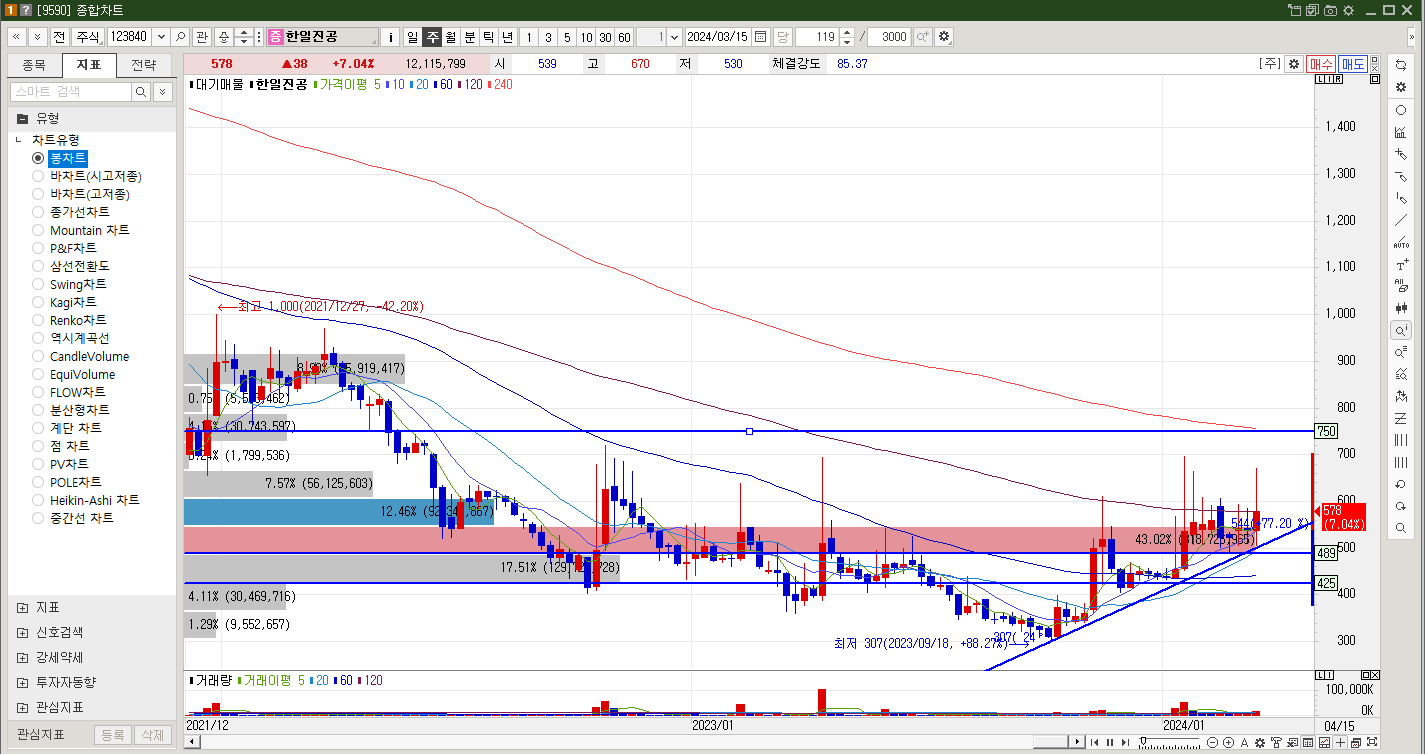1425x754 pixels.
Task: Select minute 분 period button
Action: 470,36
